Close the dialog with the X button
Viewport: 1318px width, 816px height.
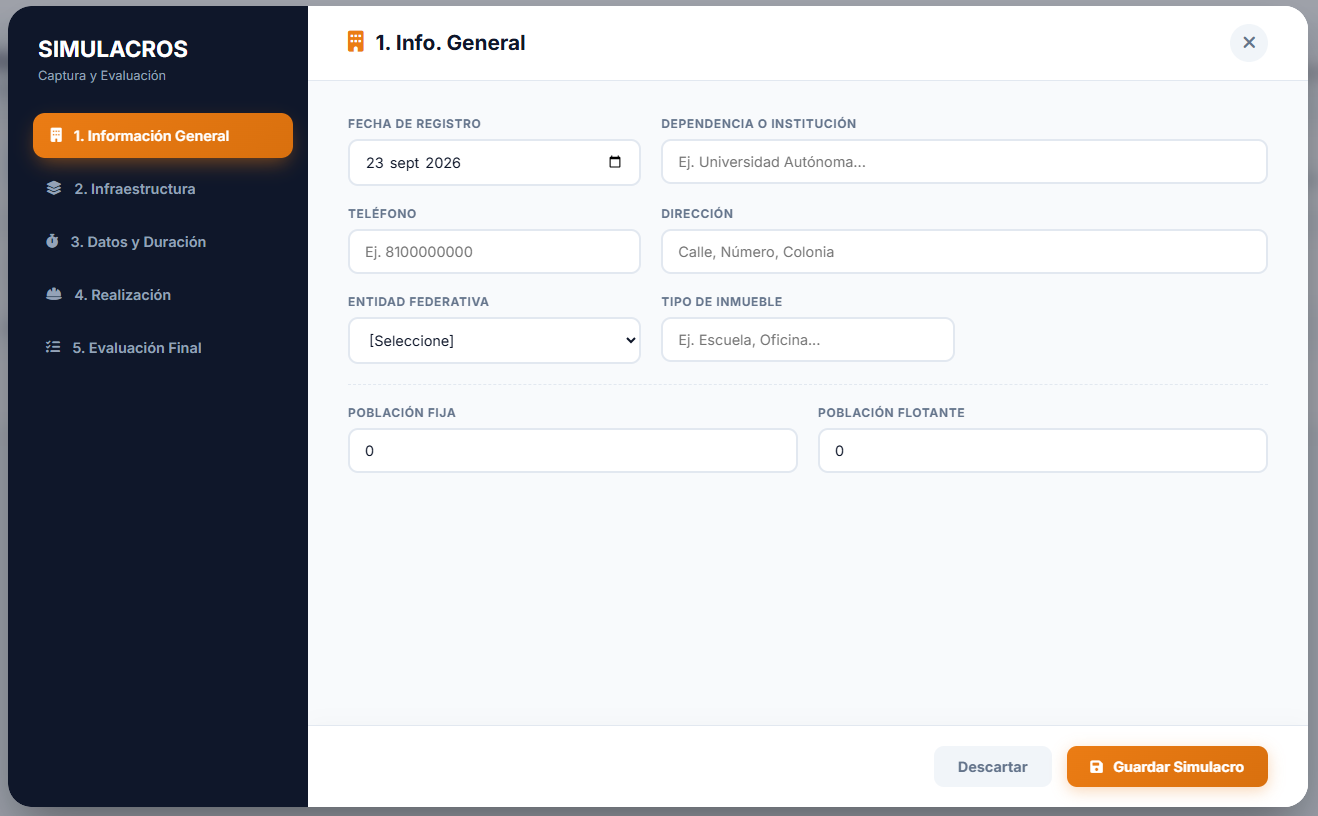click(1249, 43)
